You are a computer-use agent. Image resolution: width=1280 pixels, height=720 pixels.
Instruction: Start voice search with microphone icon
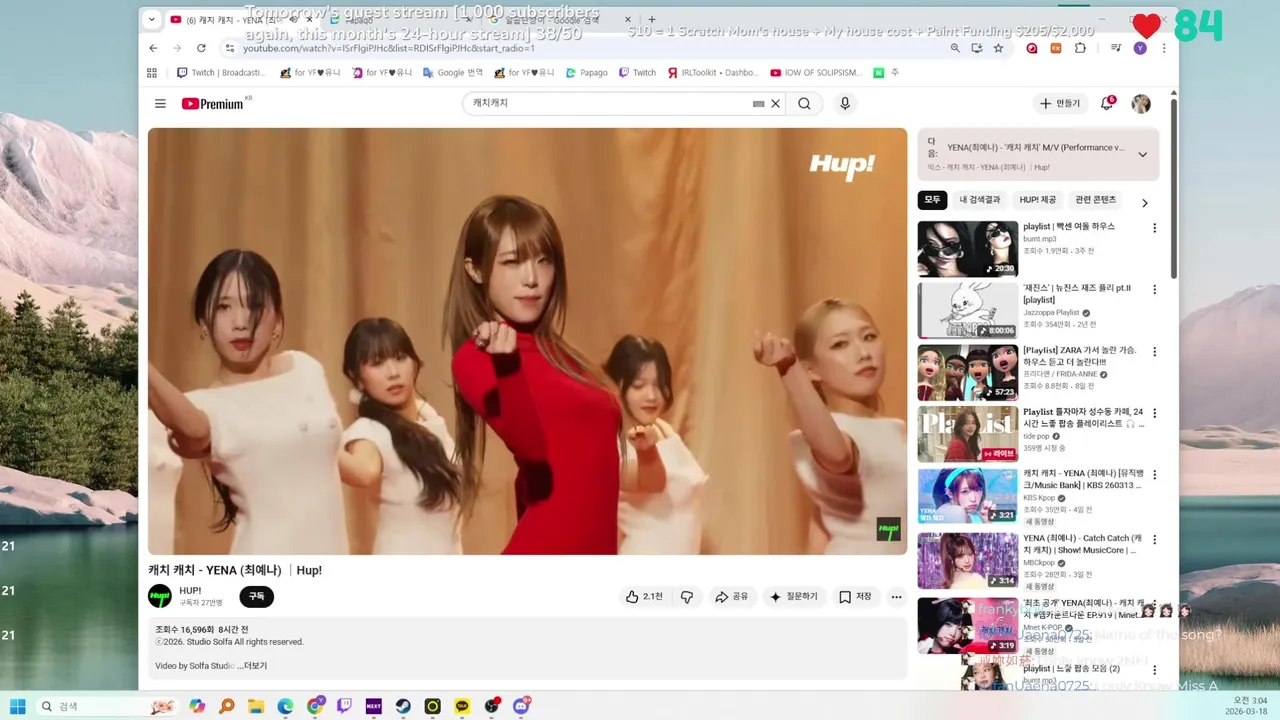tap(845, 104)
